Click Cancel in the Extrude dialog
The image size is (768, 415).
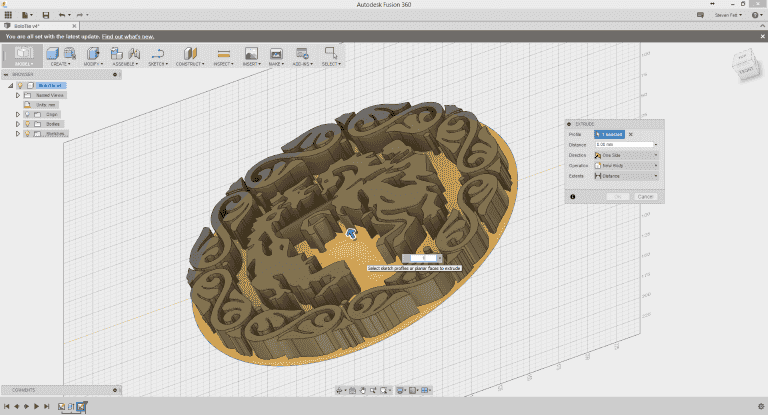tap(646, 196)
